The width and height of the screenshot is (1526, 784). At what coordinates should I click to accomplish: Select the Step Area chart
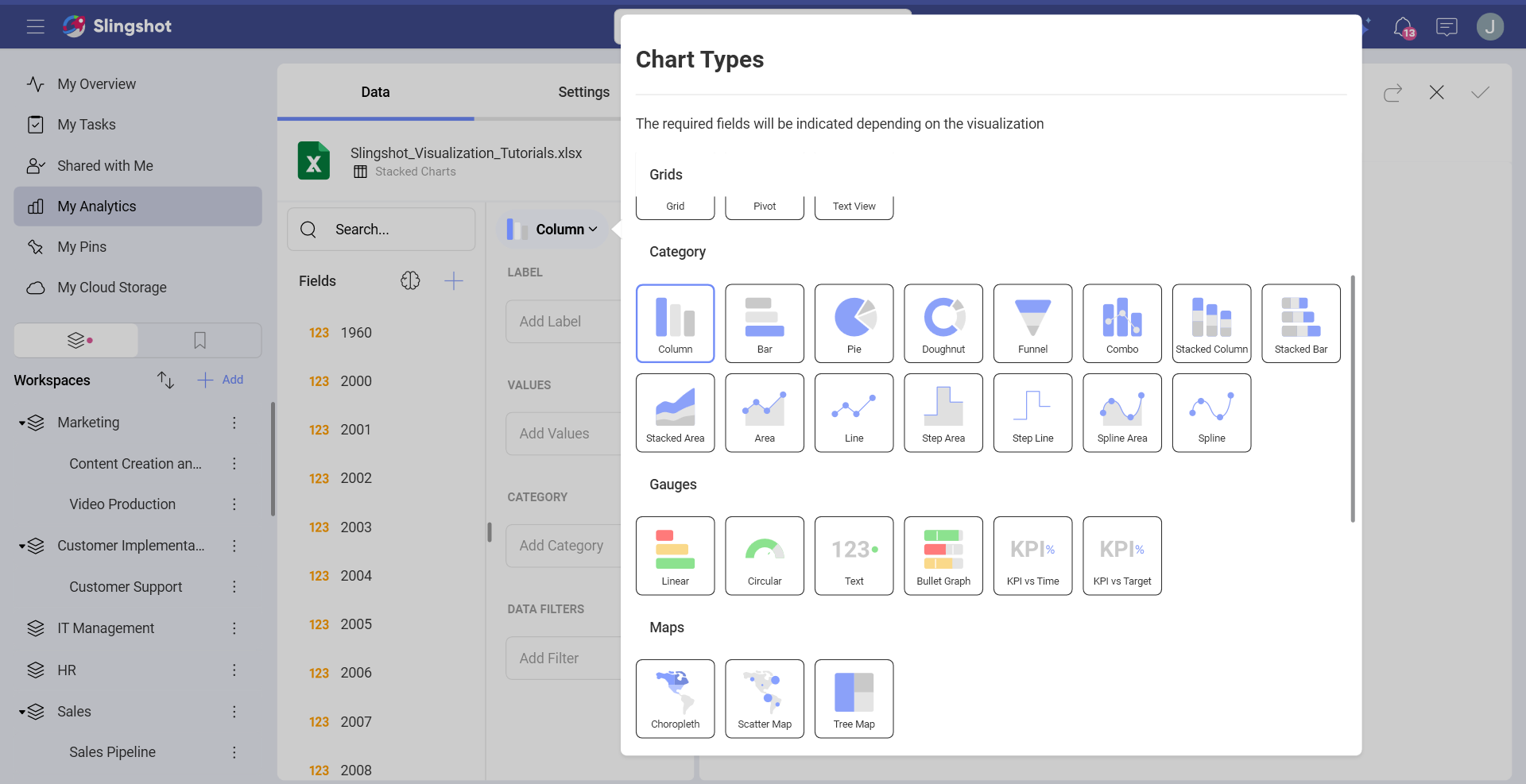point(943,413)
